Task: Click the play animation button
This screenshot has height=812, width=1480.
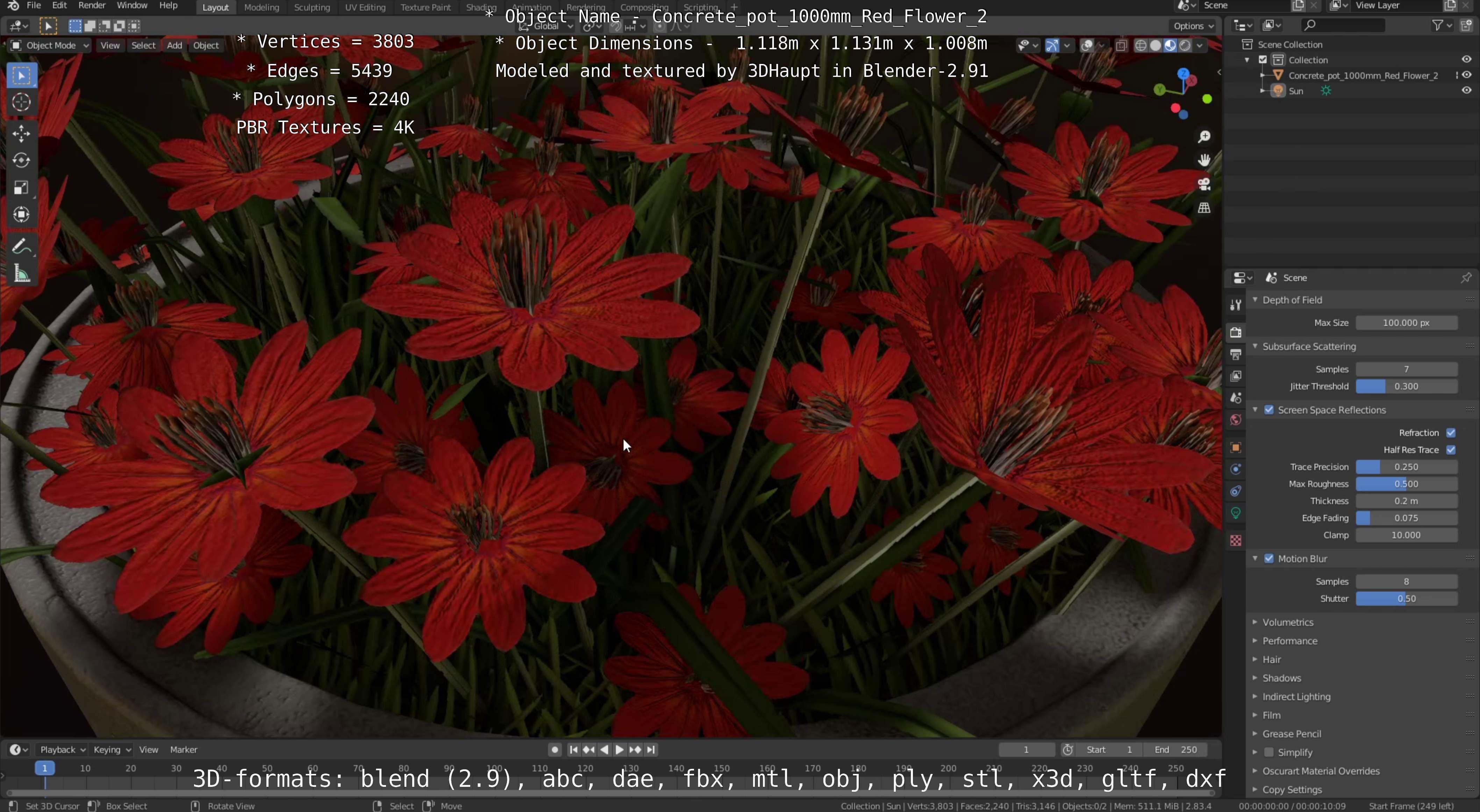Action: pos(619,750)
